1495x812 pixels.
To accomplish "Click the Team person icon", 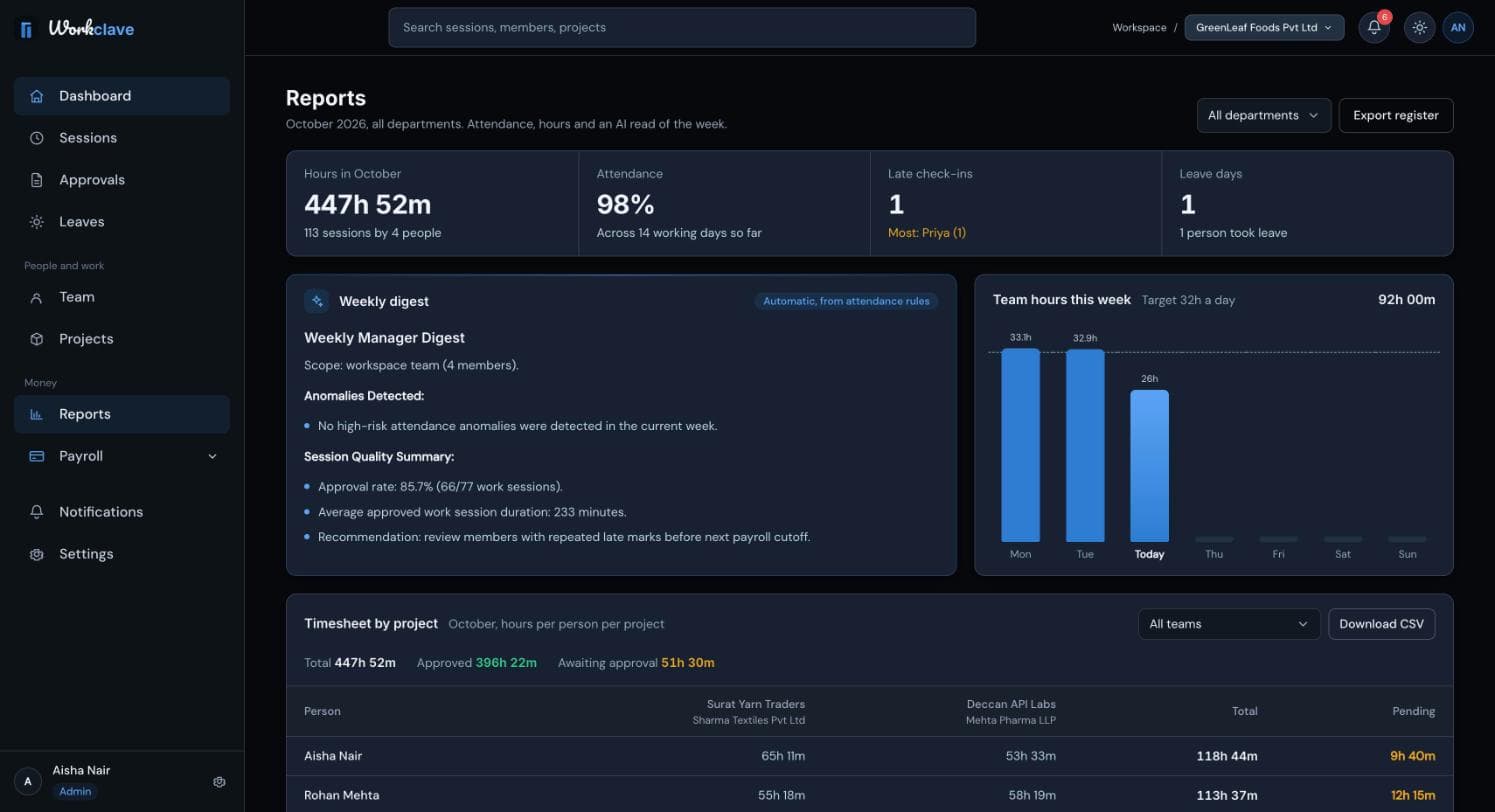I will 37,297.
